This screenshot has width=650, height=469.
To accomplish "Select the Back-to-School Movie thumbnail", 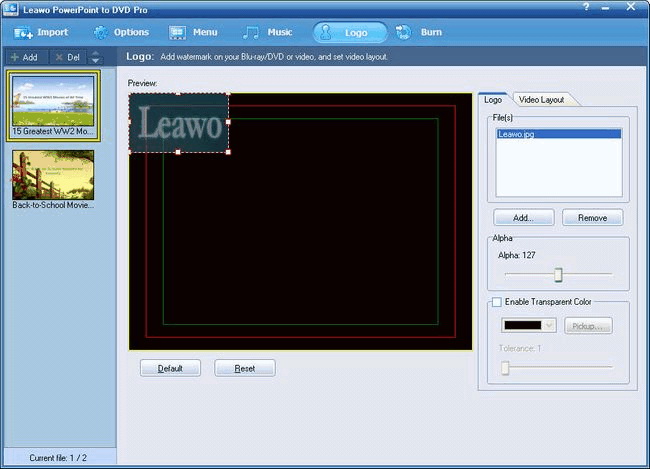I will (53, 175).
